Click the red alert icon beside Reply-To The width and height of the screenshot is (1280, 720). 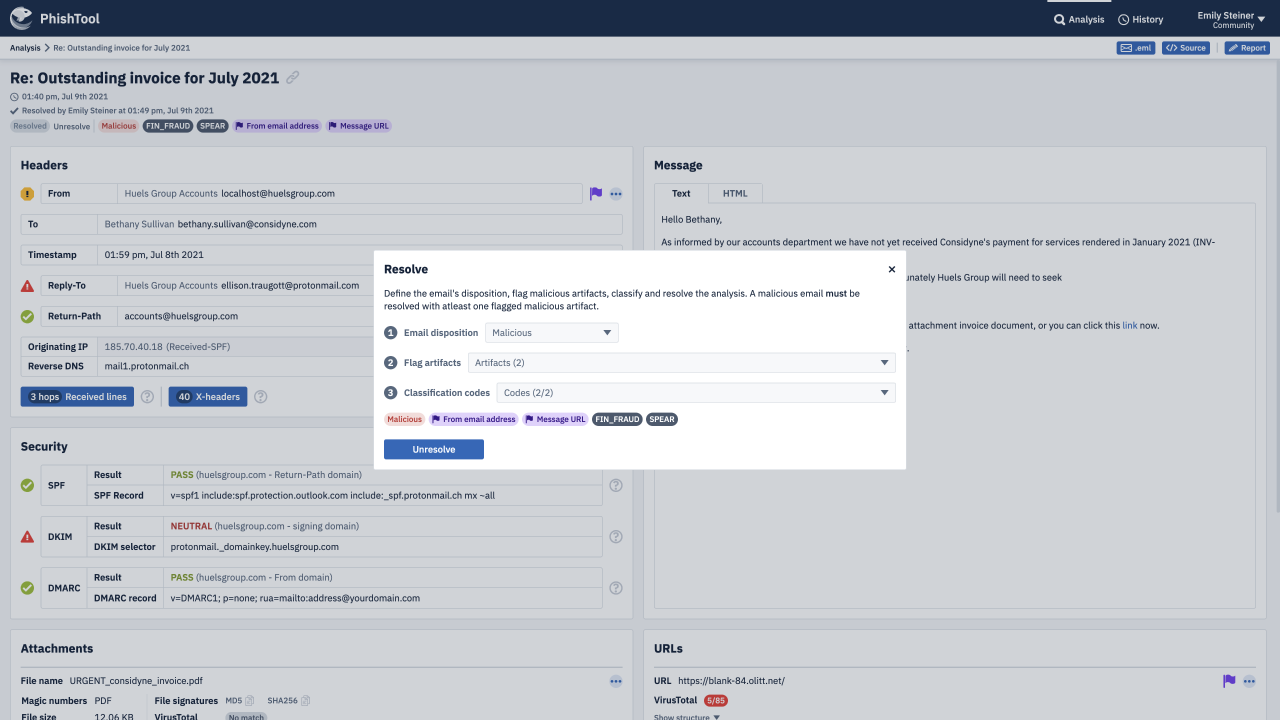27,286
